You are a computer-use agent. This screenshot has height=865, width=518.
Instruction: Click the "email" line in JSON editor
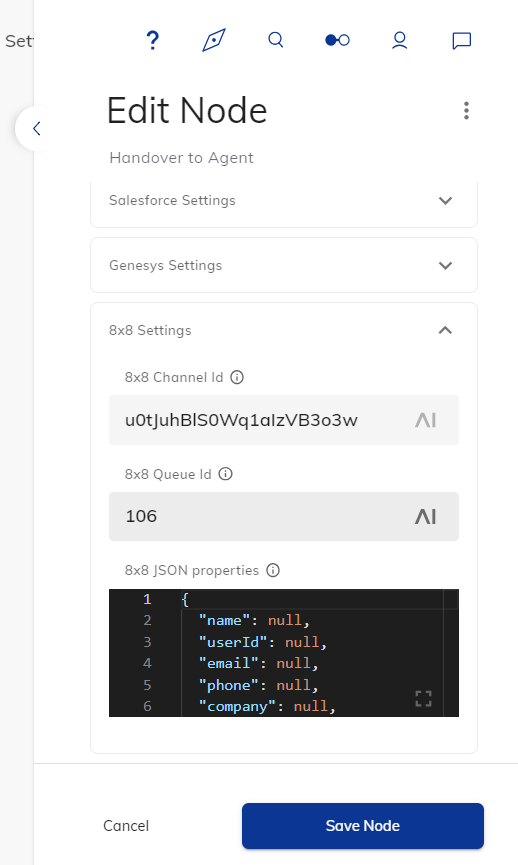[258, 664]
